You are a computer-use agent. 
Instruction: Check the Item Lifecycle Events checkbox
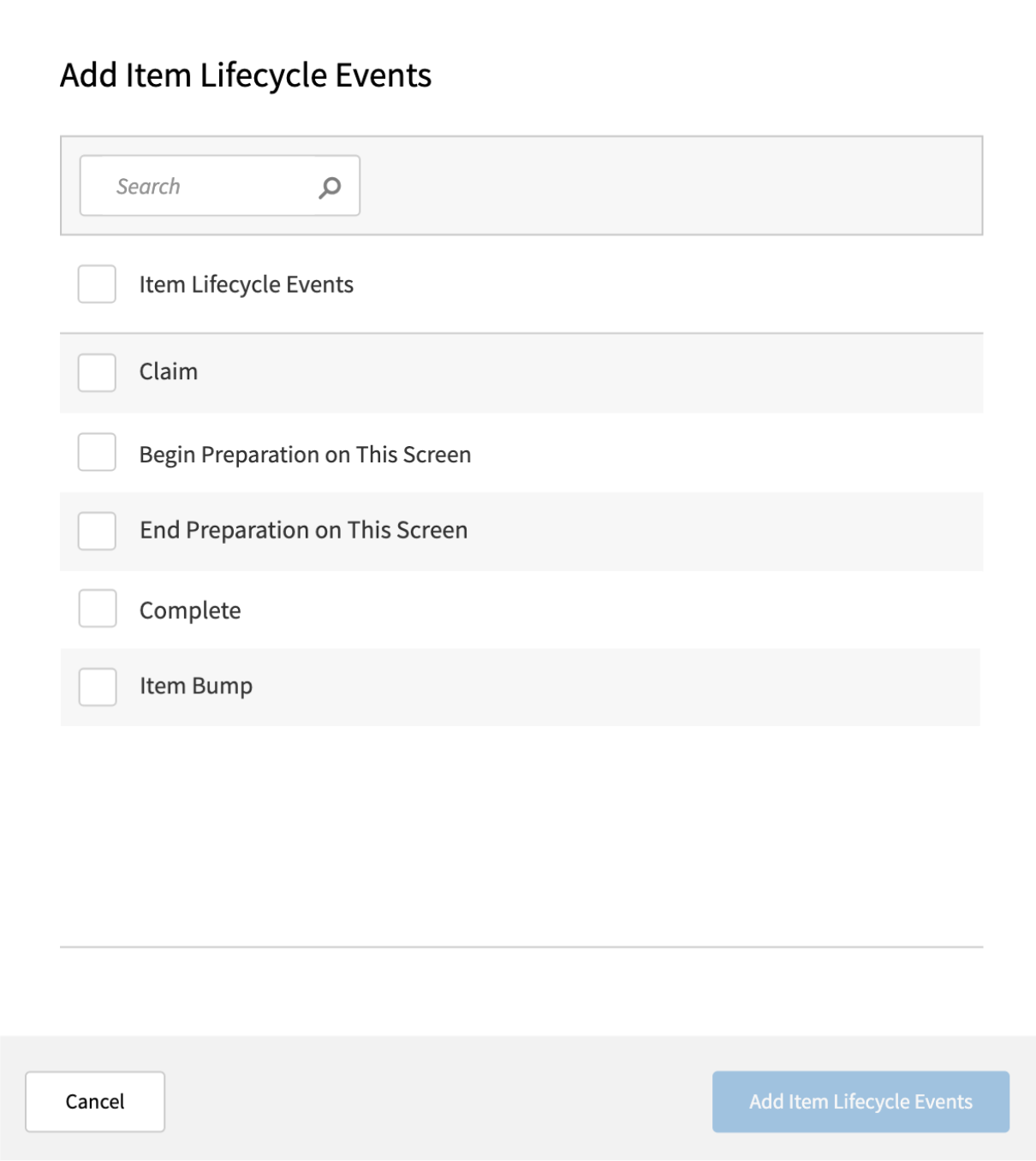[97, 283]
